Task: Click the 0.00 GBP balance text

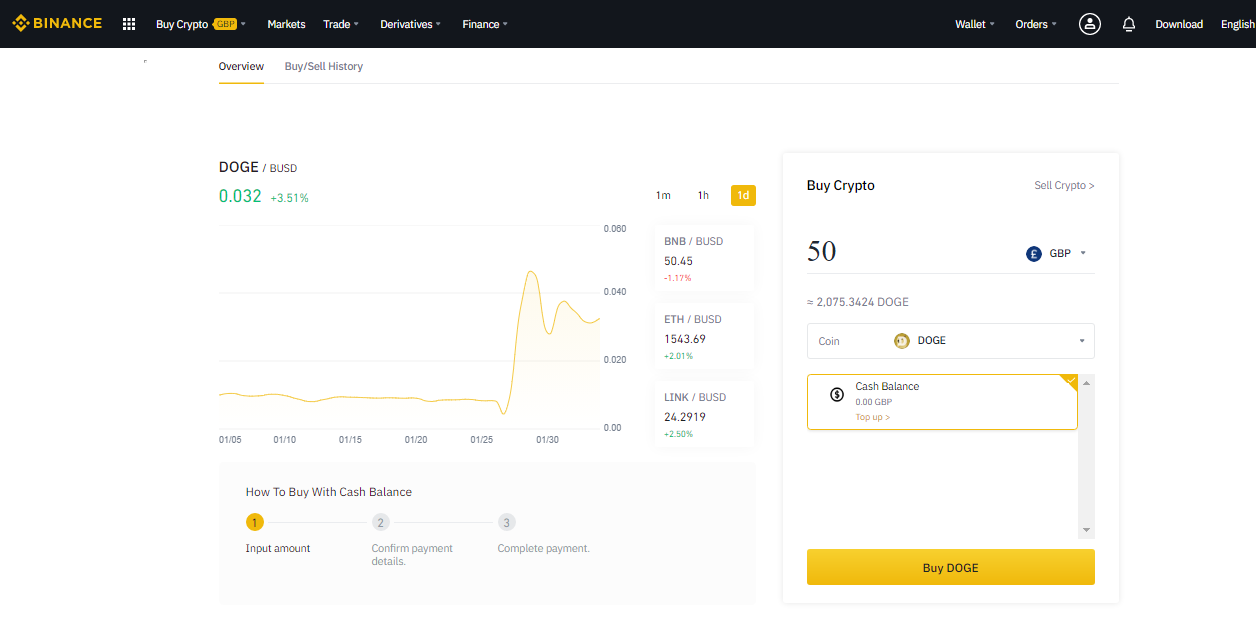Action: (874, 402)
